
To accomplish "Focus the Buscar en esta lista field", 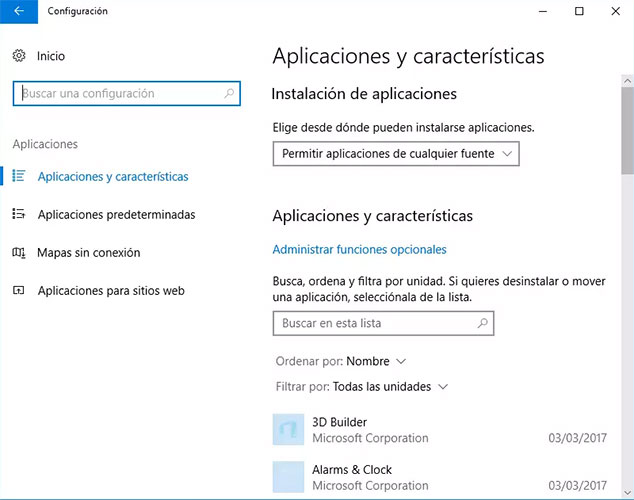I will (x=383, y=323).
